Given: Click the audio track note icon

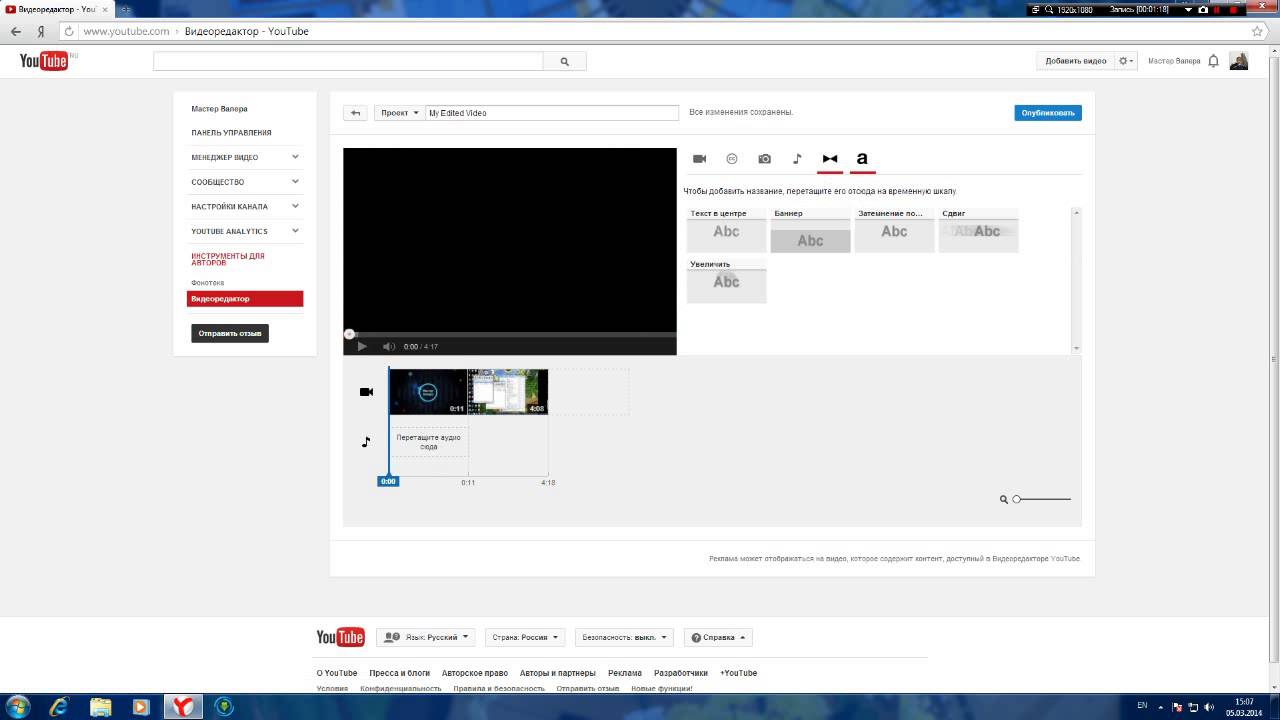Looking at the screenshot, I should [x=366, y=442].
